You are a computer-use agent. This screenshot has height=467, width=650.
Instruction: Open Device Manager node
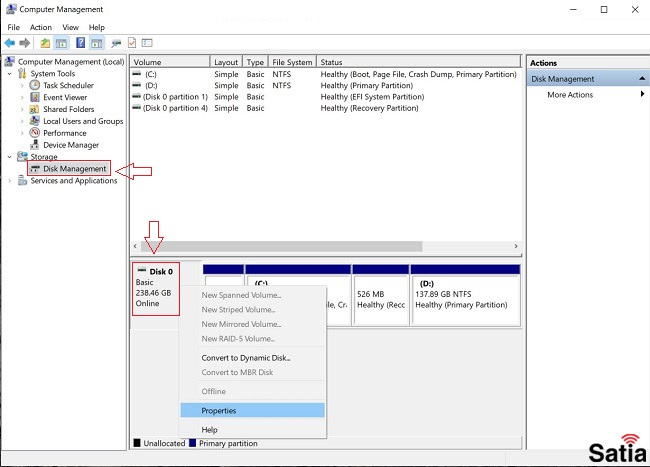(x=71, y=145)
